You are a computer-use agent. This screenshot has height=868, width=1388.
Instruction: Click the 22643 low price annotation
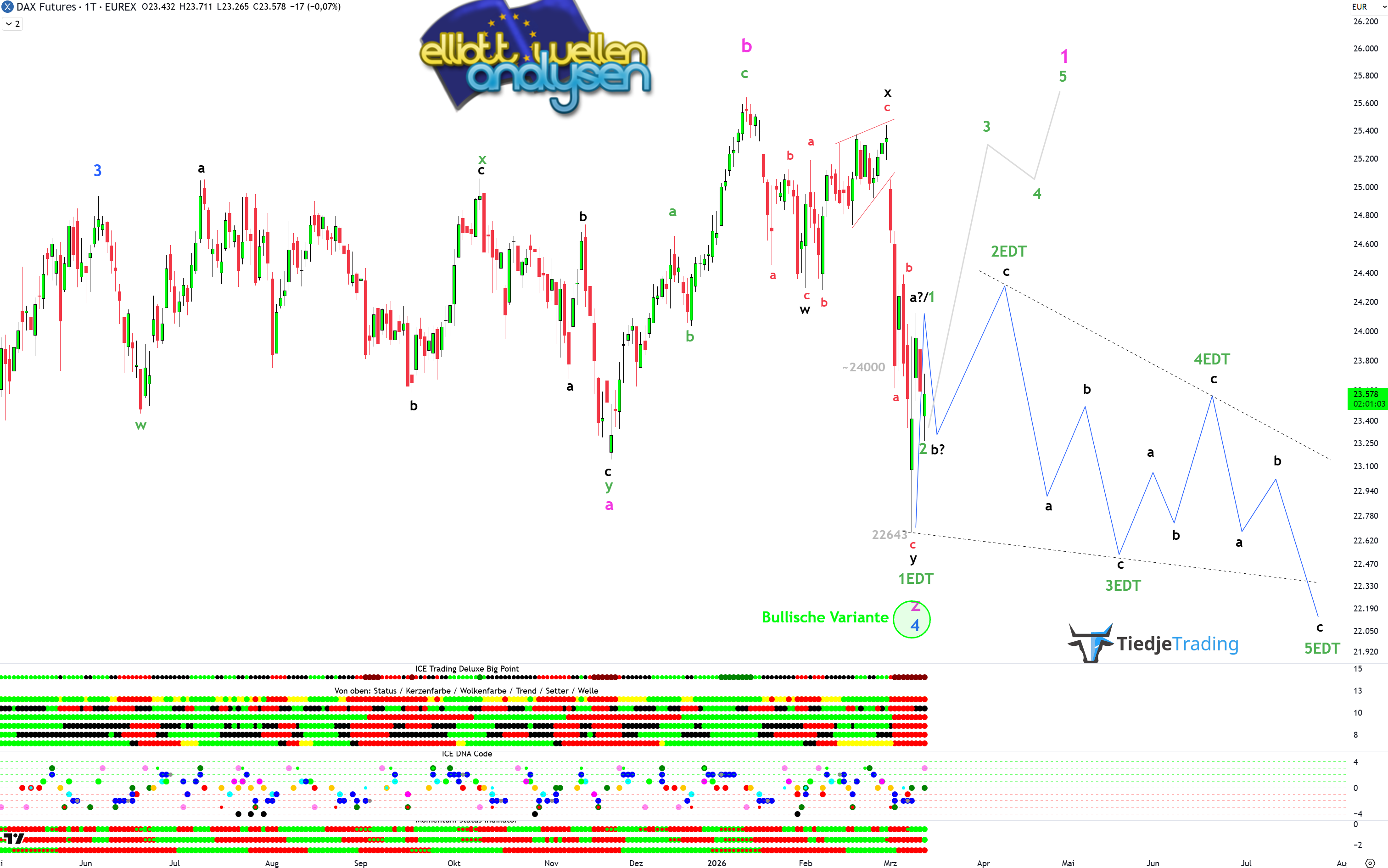[889, 534]
